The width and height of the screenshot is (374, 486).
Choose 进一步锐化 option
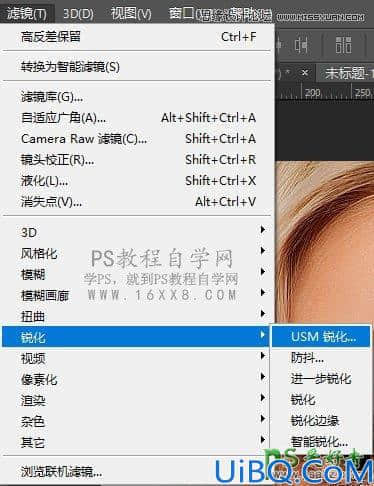tap(321, 379)
